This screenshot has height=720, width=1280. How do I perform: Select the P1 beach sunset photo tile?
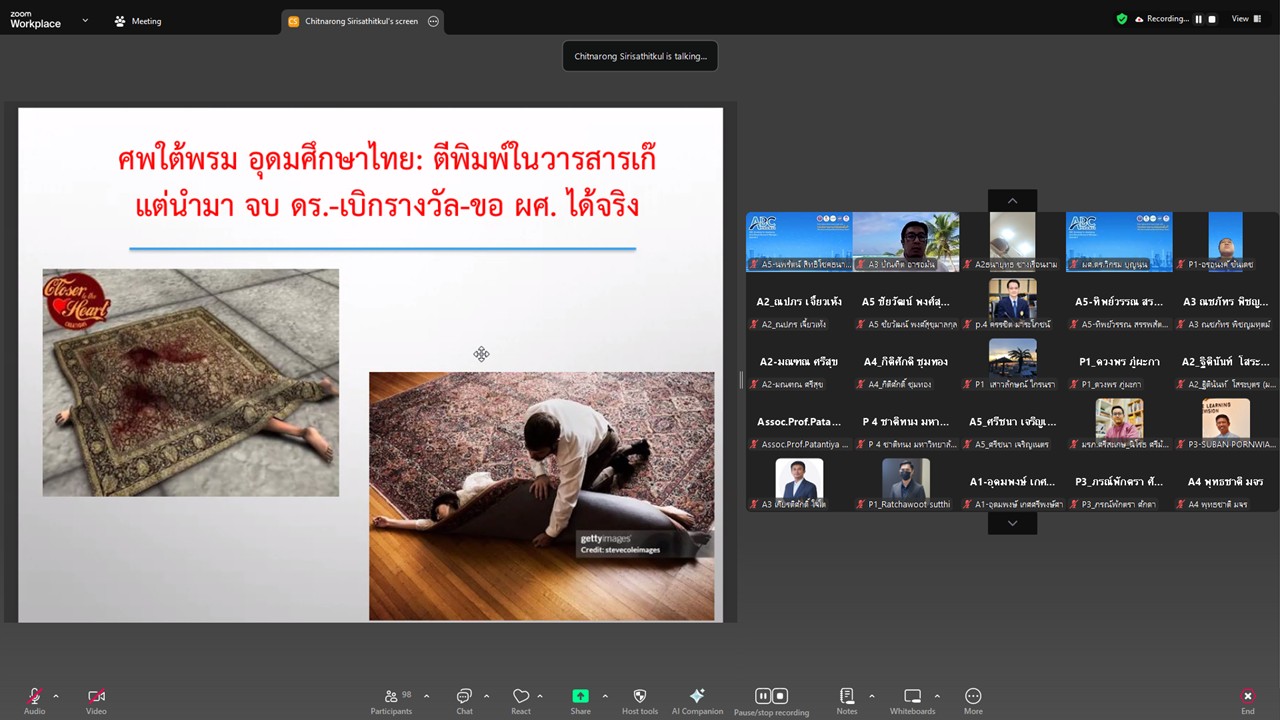tap(1012, 363)
